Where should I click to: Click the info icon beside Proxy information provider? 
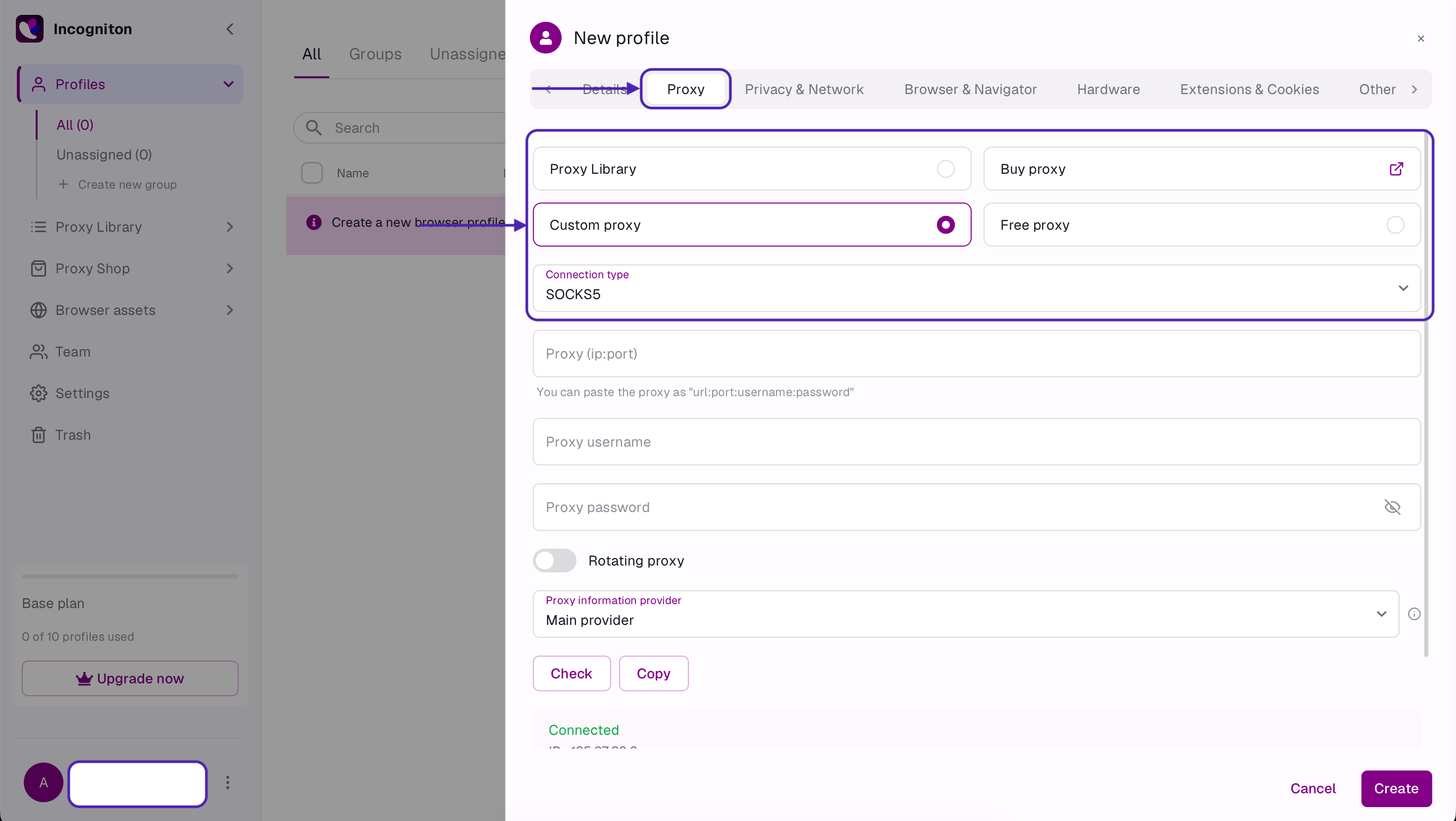click(x=1414, y=614)
